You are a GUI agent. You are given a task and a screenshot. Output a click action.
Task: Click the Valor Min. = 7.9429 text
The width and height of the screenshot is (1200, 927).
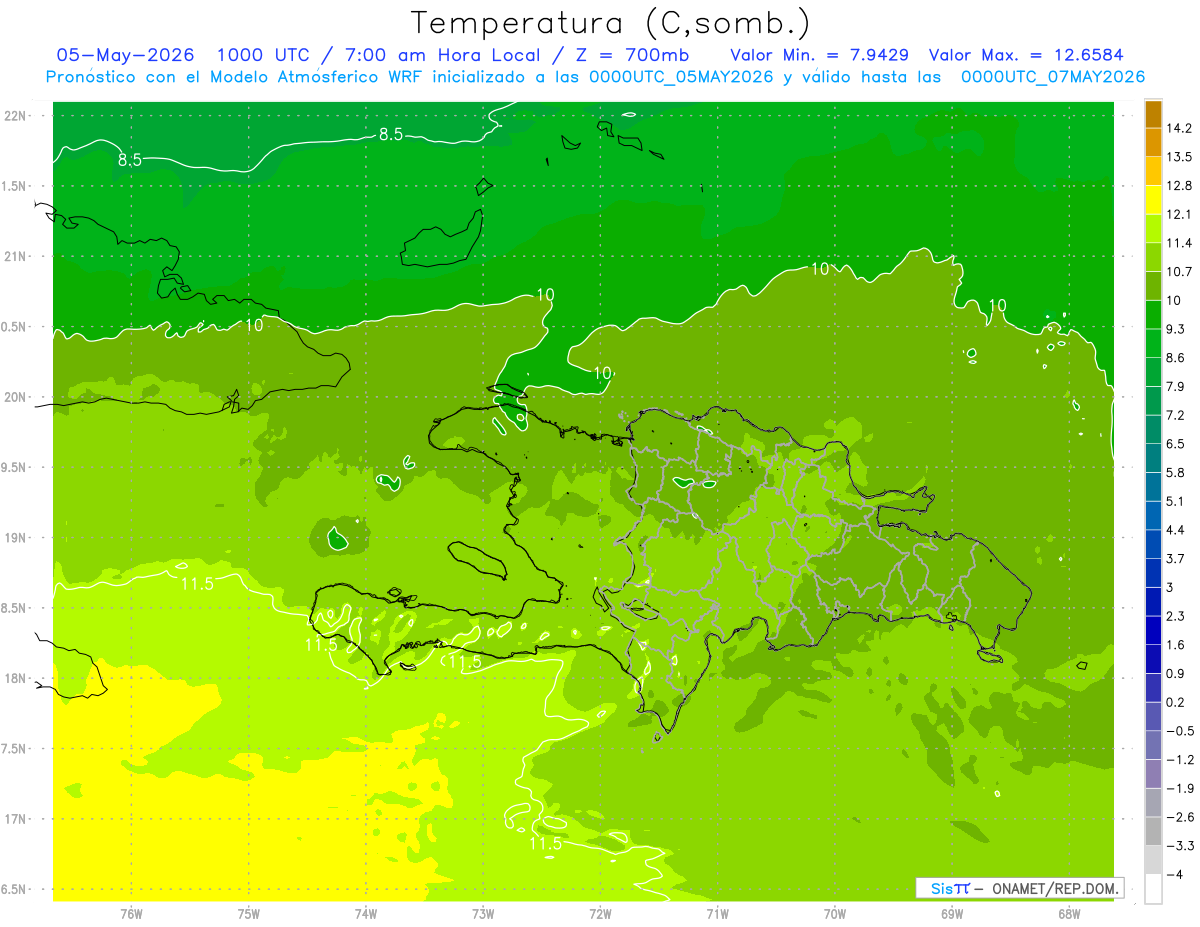(x=819, y=55)
